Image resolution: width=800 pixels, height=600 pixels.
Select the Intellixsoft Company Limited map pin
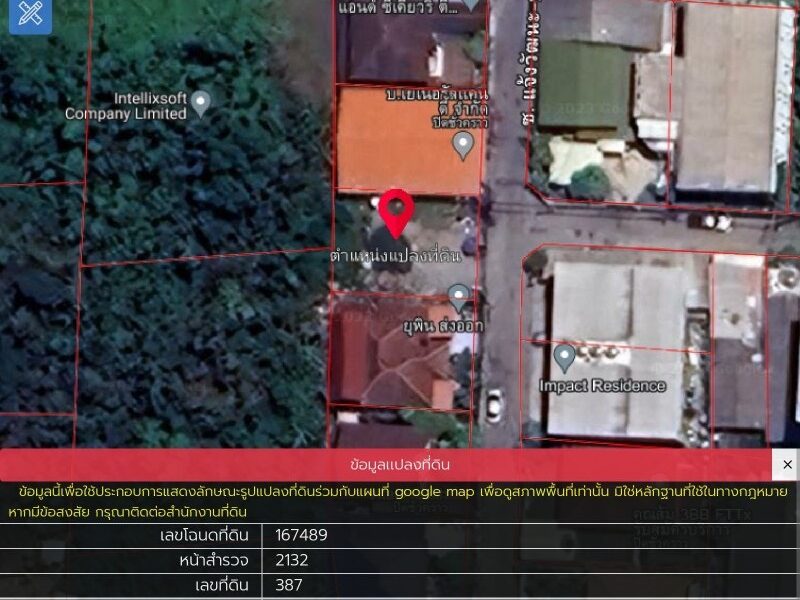[200, 101]
